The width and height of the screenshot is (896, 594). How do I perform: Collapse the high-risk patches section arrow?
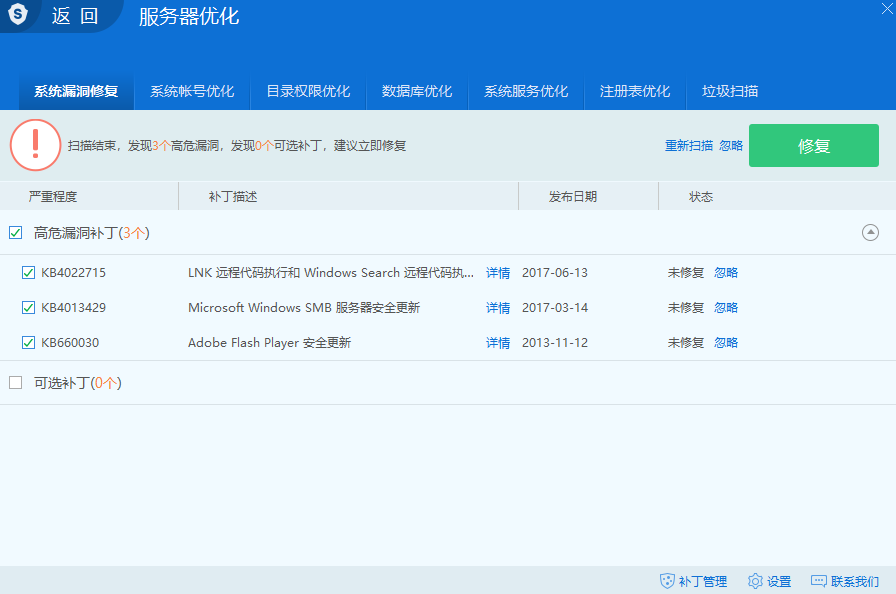[870, 232]
